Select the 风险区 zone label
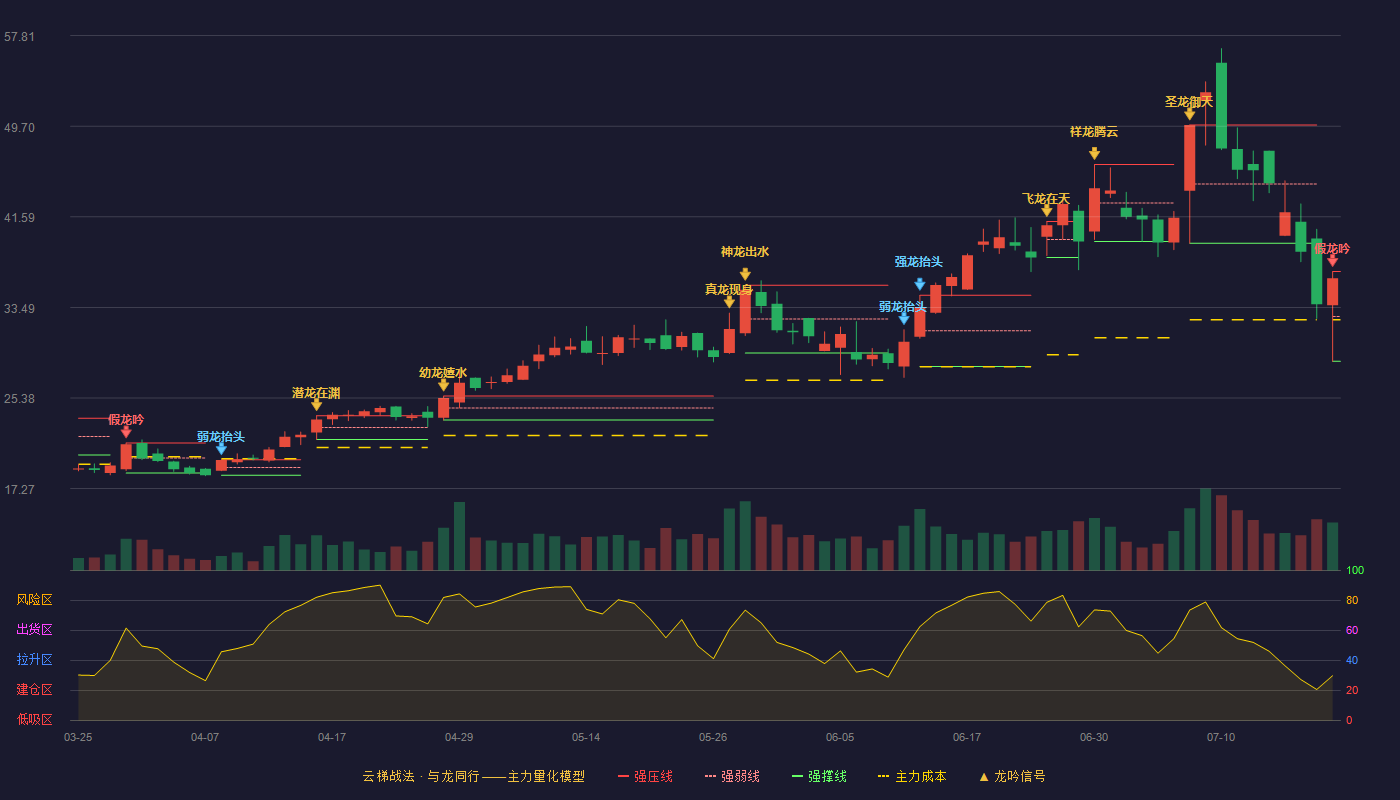The height and width of the screenshot is (800, 1400). pyautogui.click(x=34, y=600)
